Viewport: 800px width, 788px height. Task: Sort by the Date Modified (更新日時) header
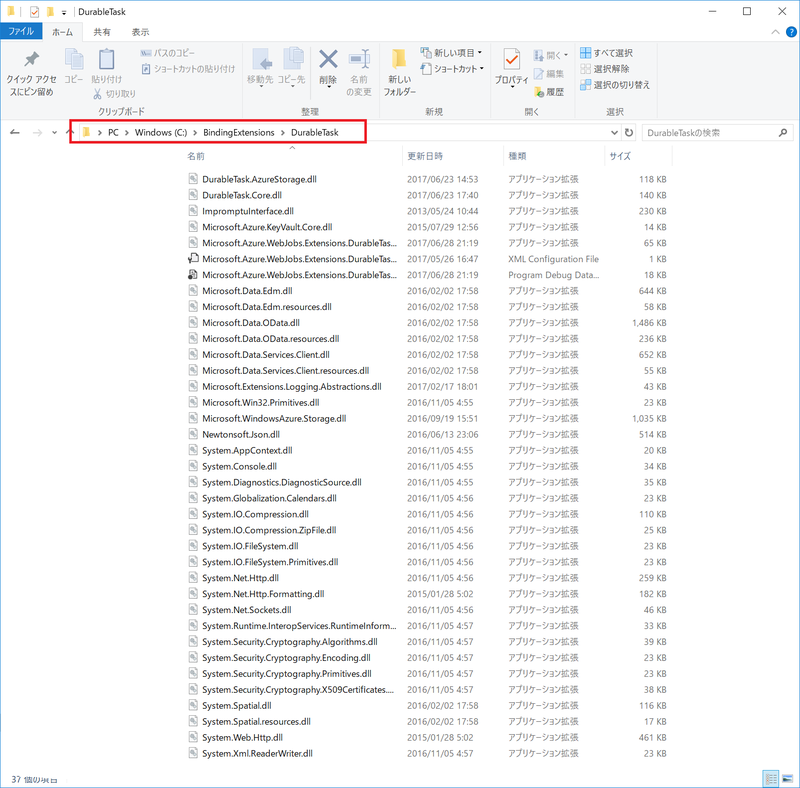(424, 156)
